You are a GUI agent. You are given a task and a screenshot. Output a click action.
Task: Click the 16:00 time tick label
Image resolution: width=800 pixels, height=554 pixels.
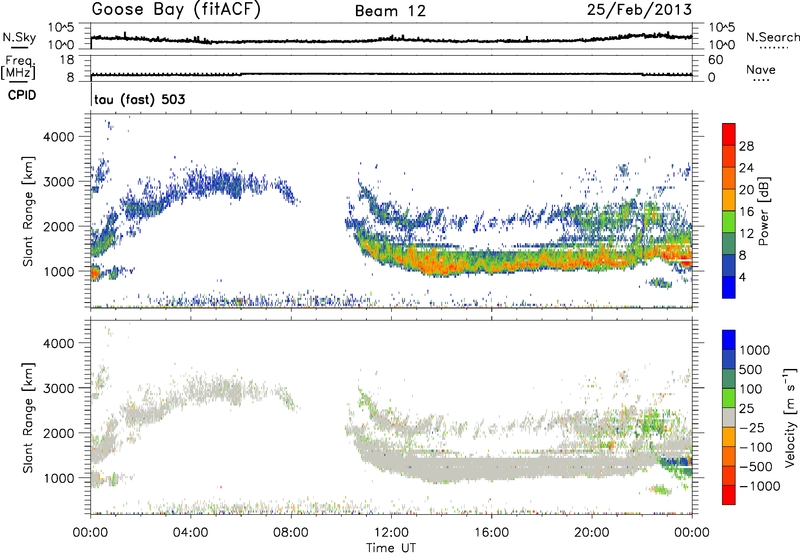pos(491,533)
